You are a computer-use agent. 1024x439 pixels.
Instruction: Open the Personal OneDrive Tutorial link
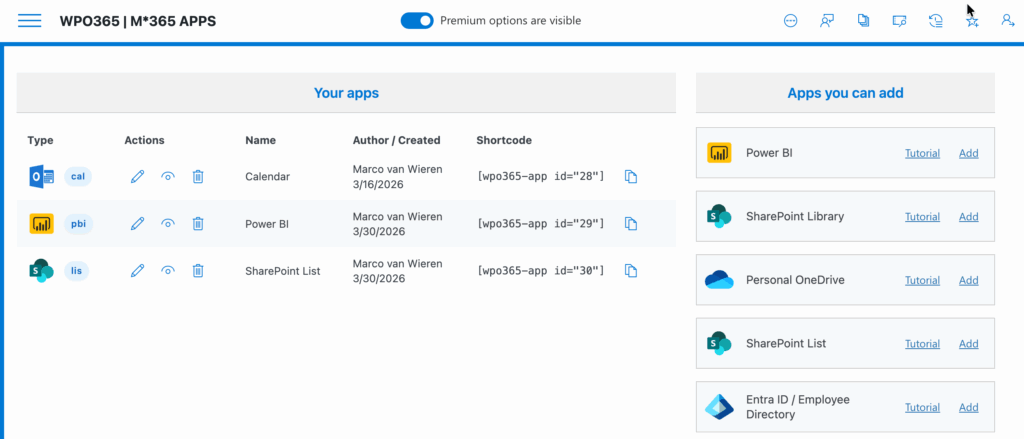point(922,280)
